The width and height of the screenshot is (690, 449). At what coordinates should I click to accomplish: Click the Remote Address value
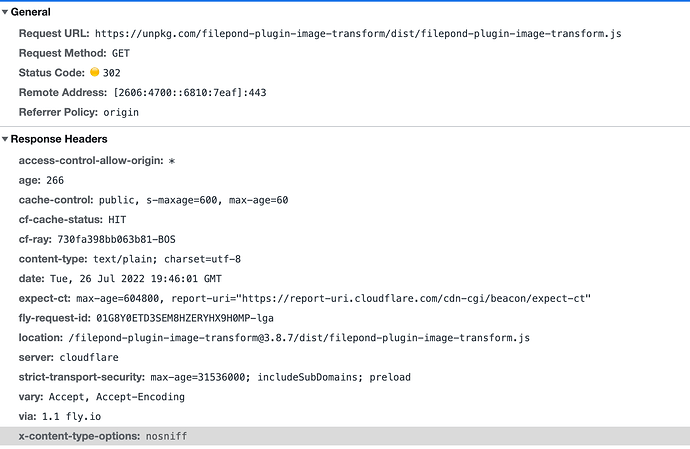pos(190,93)
